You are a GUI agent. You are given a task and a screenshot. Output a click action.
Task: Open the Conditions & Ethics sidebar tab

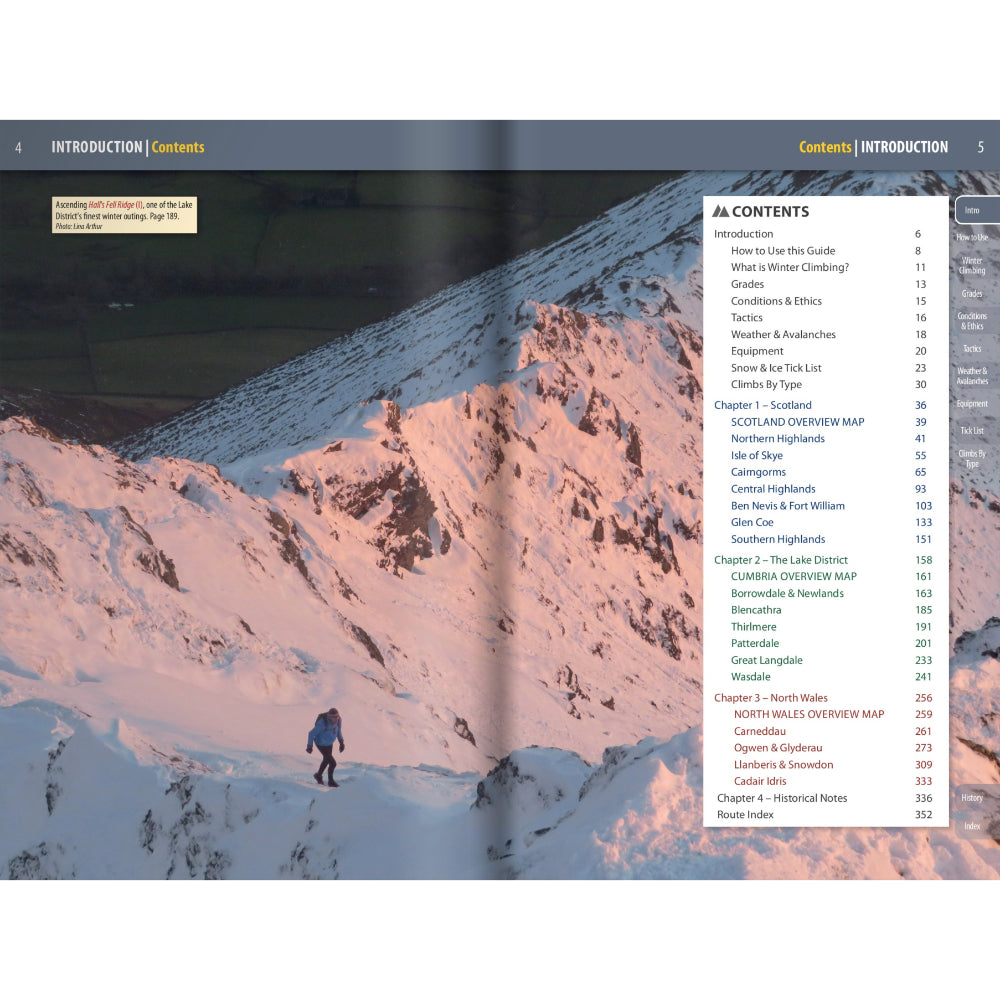pos(971,322)
